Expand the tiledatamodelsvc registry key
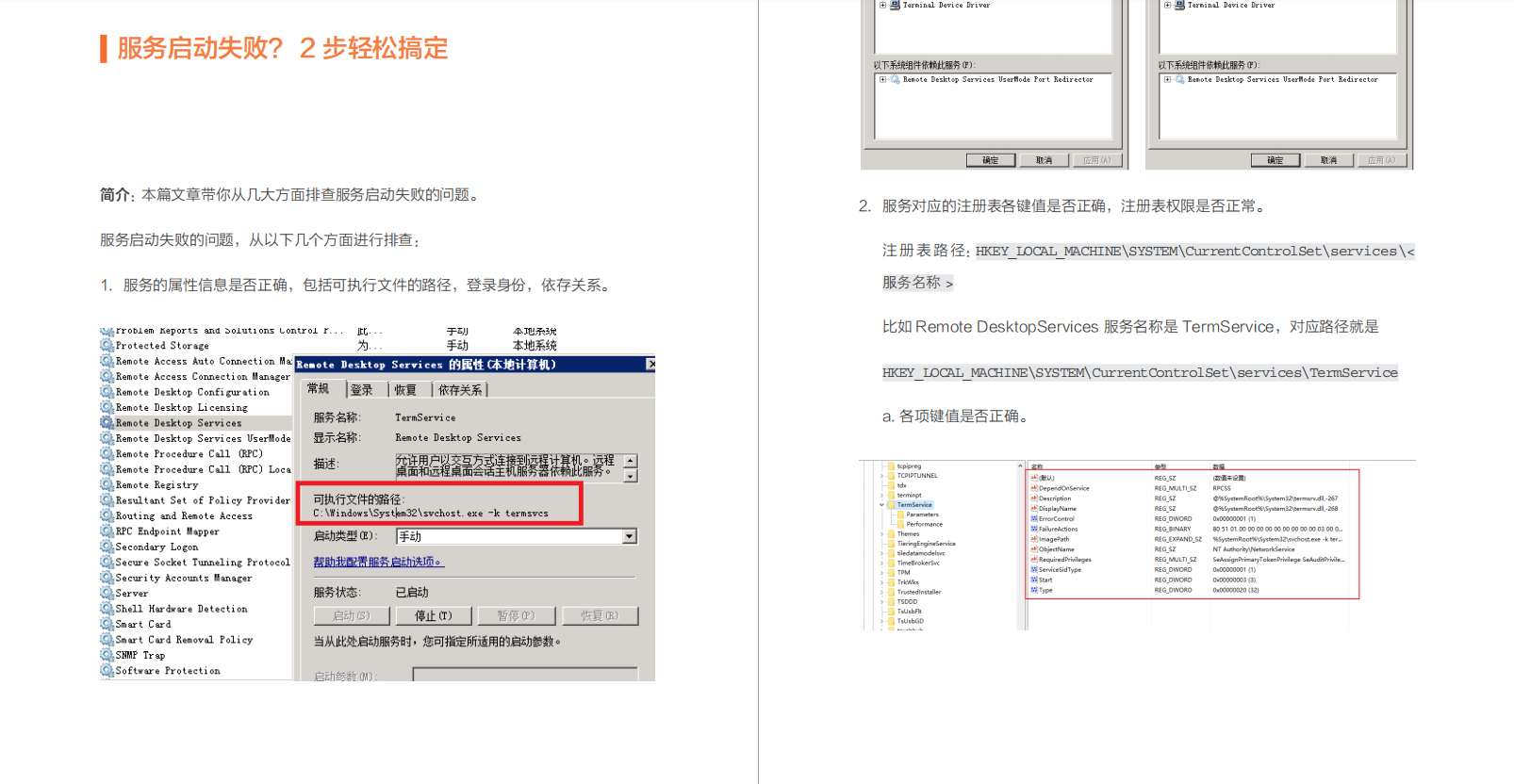Screen dimensions: 1514x784 tap(882, 553)
